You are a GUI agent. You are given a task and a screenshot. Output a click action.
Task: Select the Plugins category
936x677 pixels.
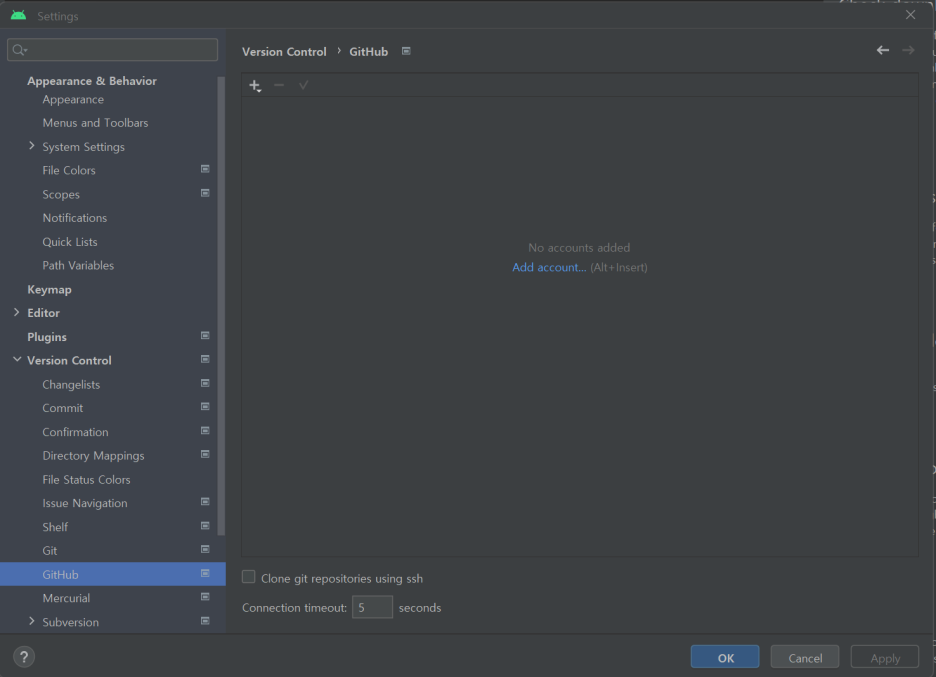click(47, 337)
